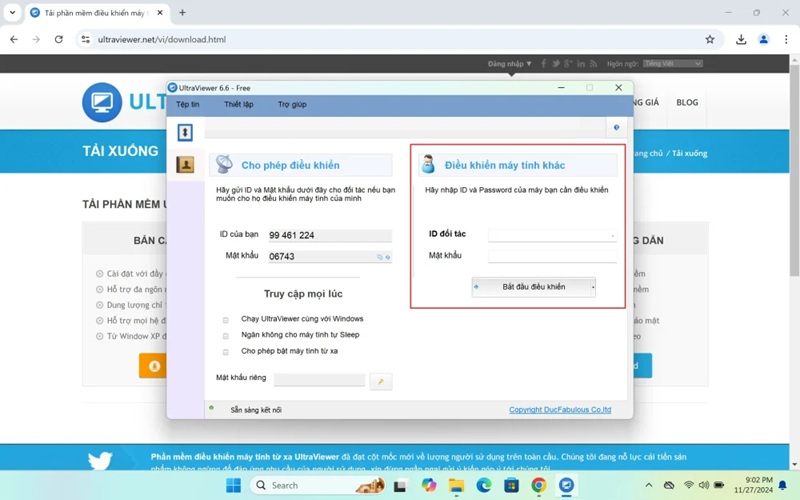Click the copy icon in the Mật khẩu field
The image size is (800, 500).
(x=380, y=257)
